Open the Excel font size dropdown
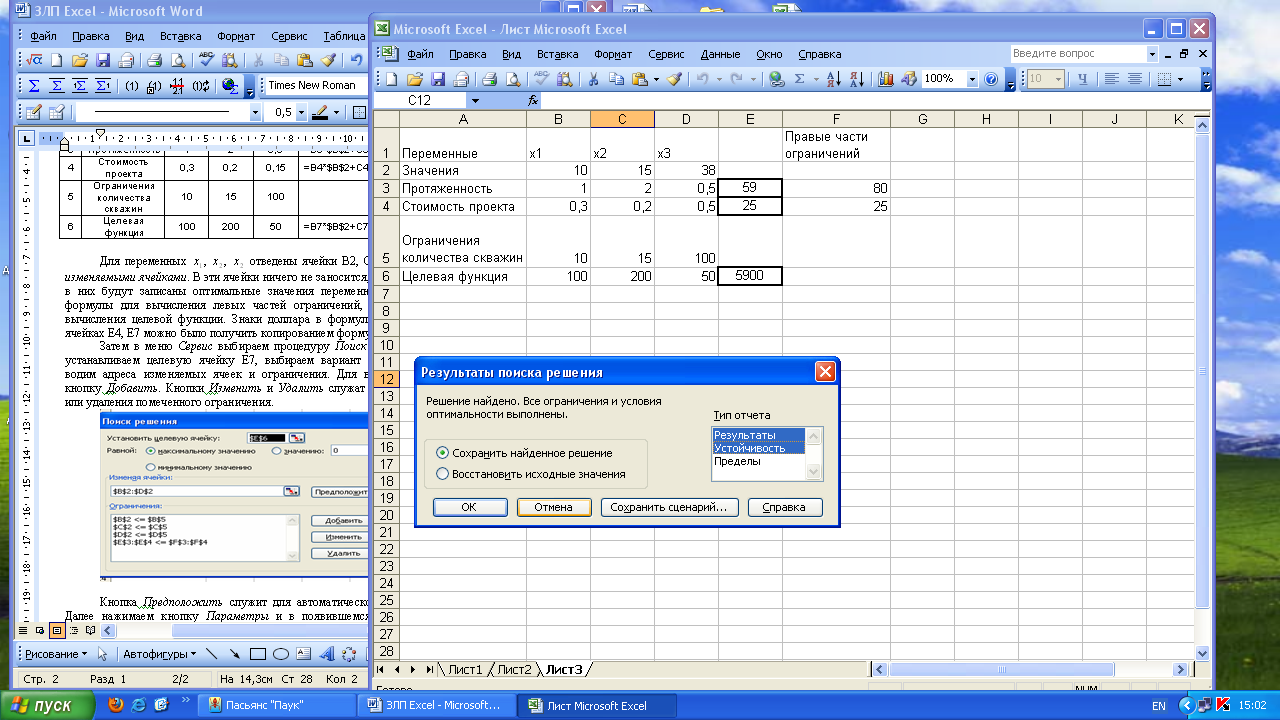The width and height of the screenshot is (1280, 720). 1057,79
